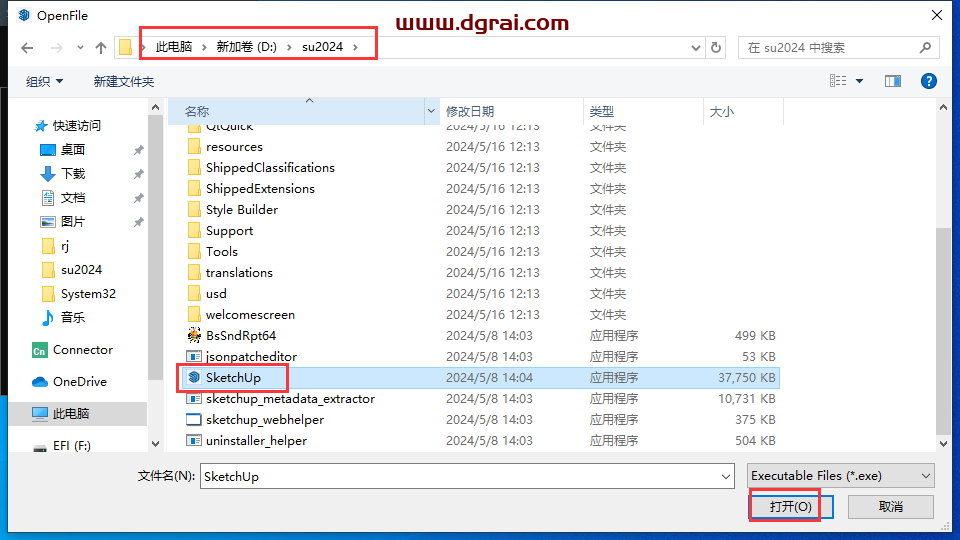The width and height of the screenshot is (960, 540).
Task: Select the ShippedExtensions folder
Action: (260, 189)
